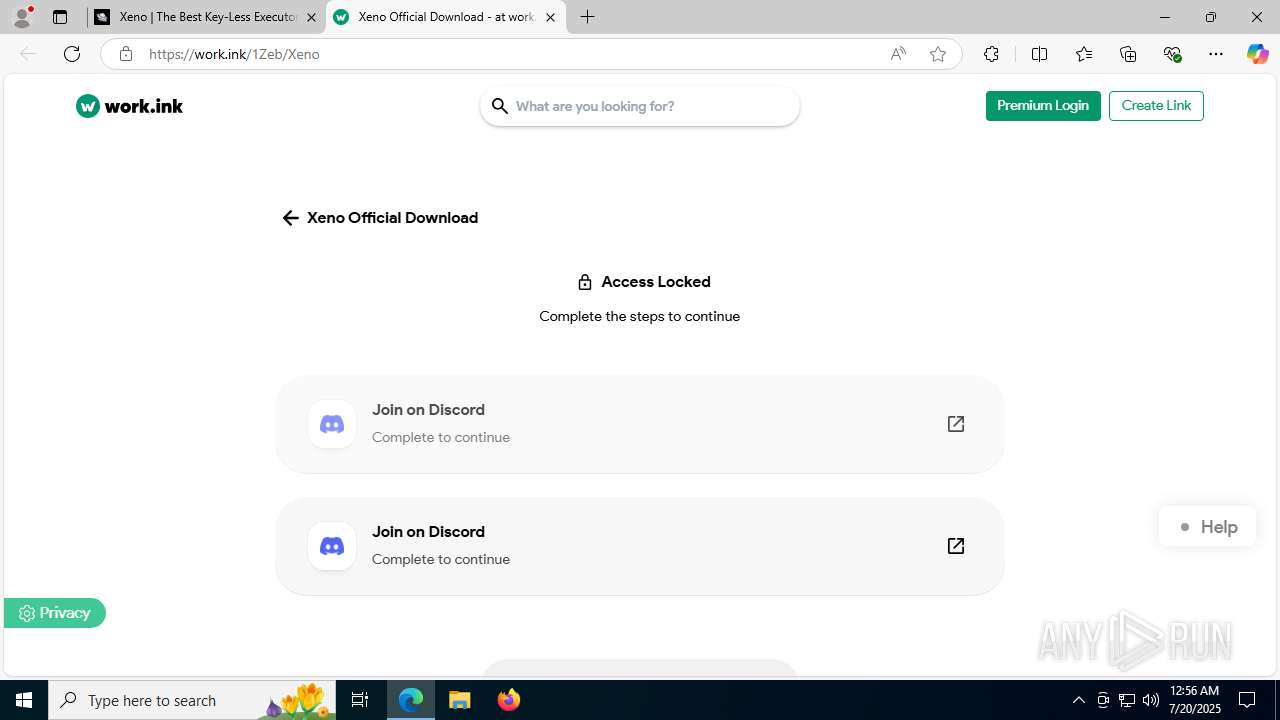Go back to the previous page
The width and height of the screenshot is (1280, 720).
click(28, 54)
